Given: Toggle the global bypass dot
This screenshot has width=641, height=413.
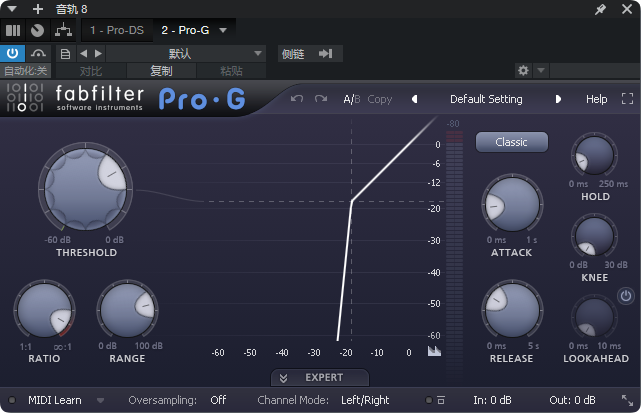Looking at the screenshot, I should [428, 400].
